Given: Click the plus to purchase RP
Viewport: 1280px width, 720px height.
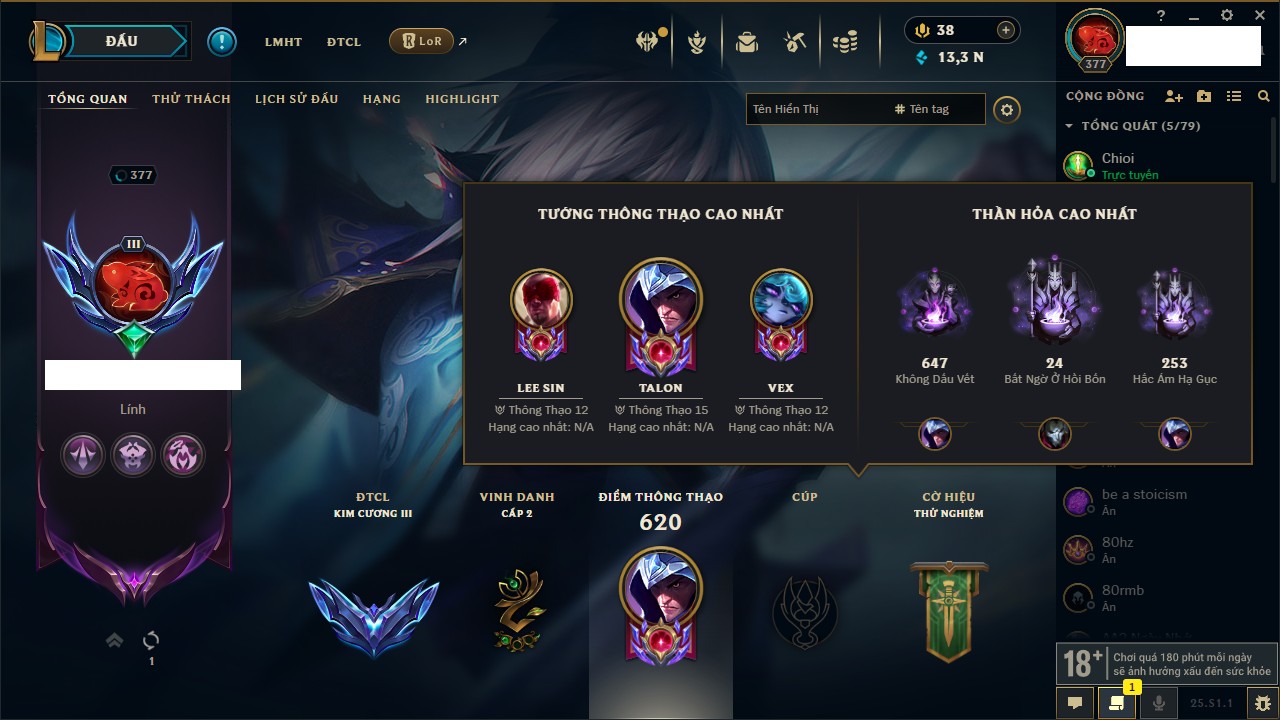Looking at the screenshot, I should coord(1006,30).
